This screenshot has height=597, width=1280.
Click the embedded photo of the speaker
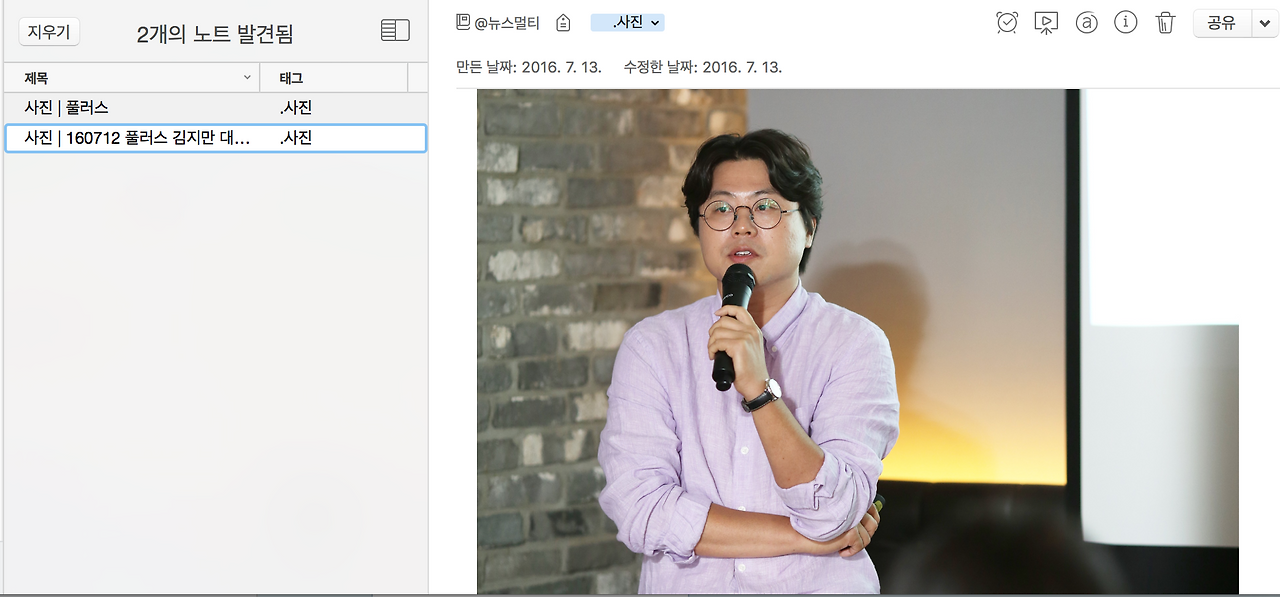pos(858,341)
